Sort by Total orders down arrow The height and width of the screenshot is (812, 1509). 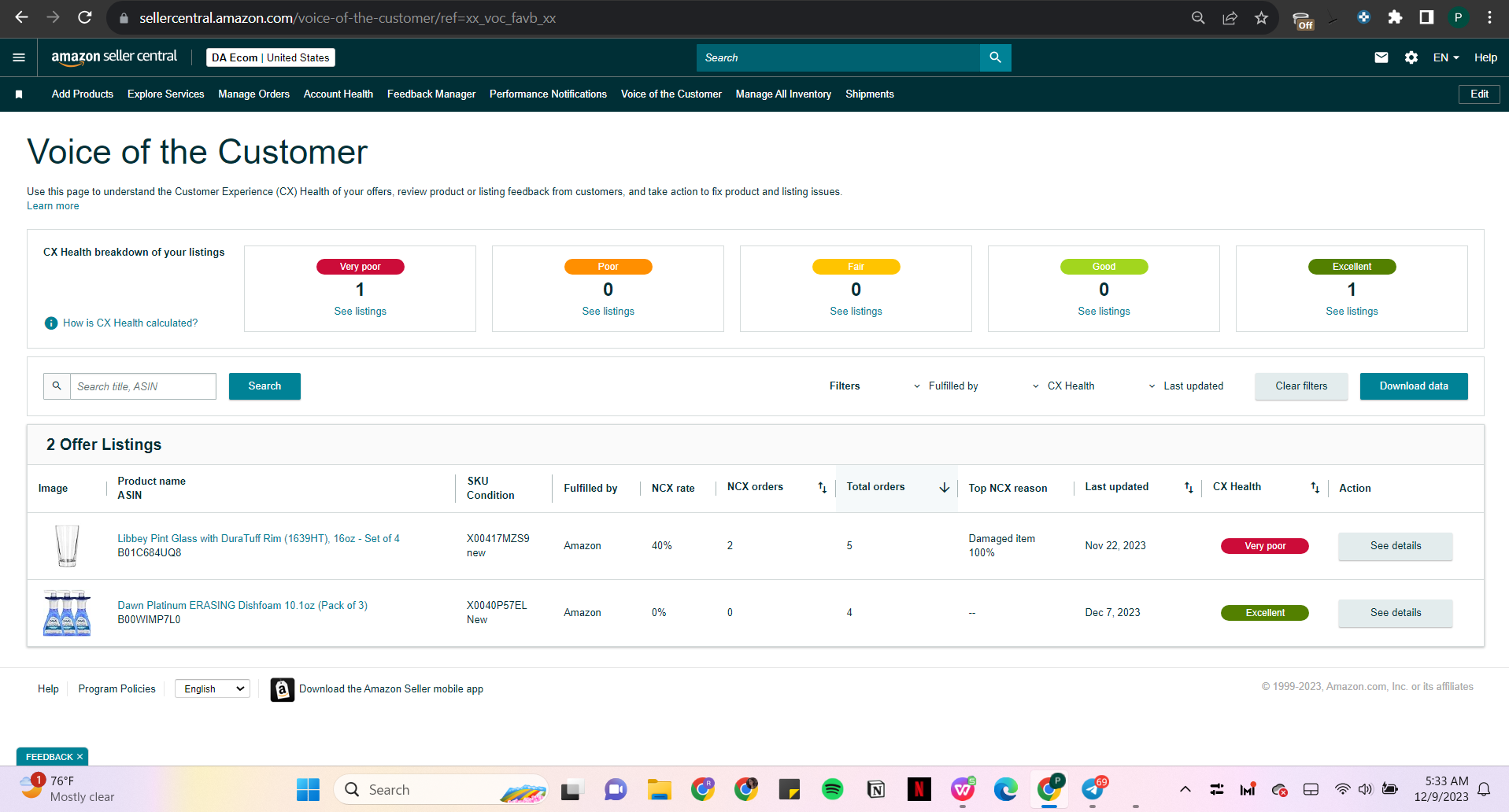tap(945, 488)
